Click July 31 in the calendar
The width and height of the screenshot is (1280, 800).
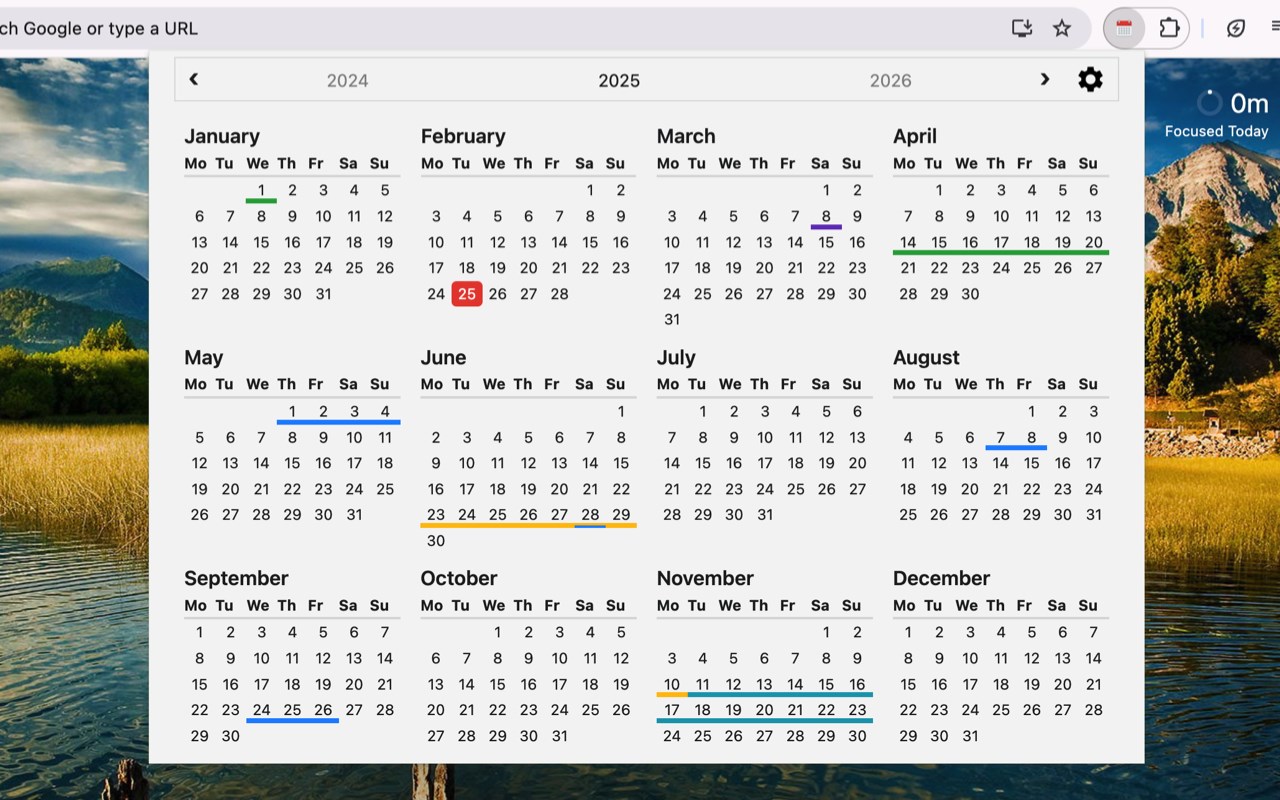tap(765, 515)
